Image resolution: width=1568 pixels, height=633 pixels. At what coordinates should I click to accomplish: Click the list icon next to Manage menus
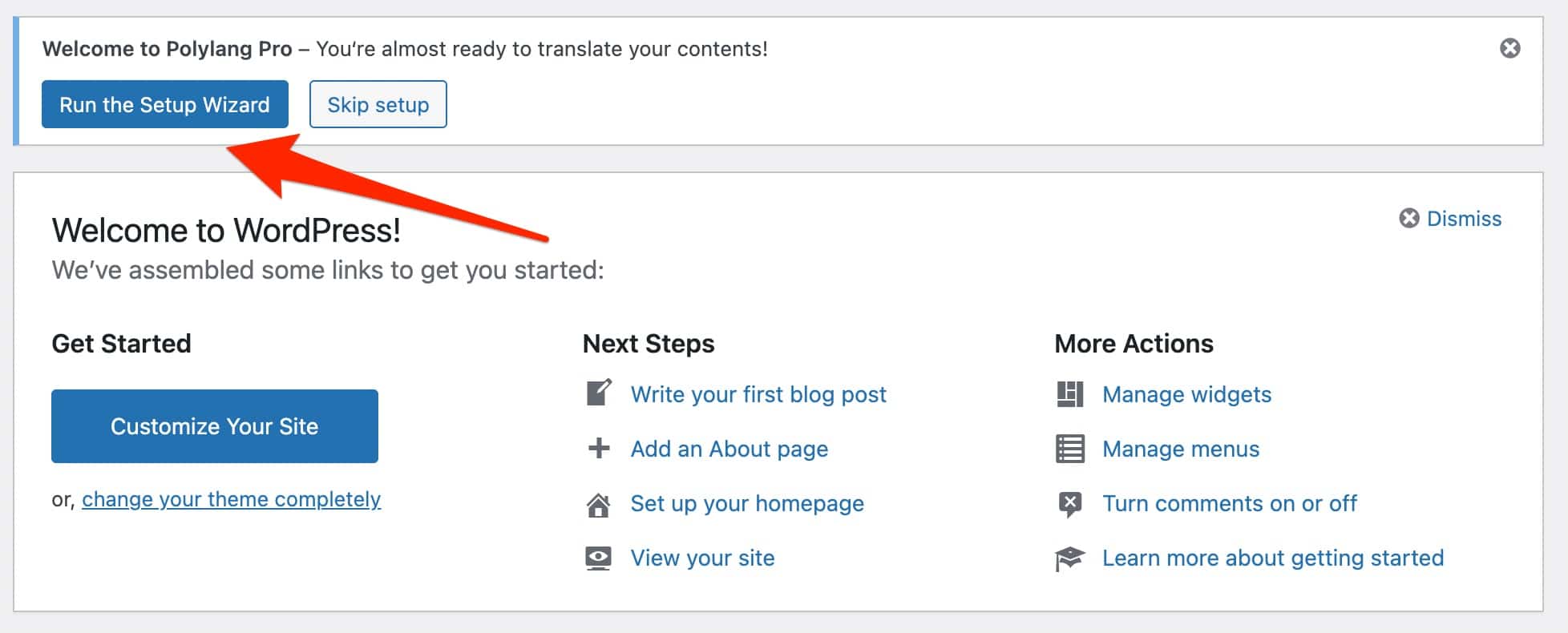click(1069, 449)
